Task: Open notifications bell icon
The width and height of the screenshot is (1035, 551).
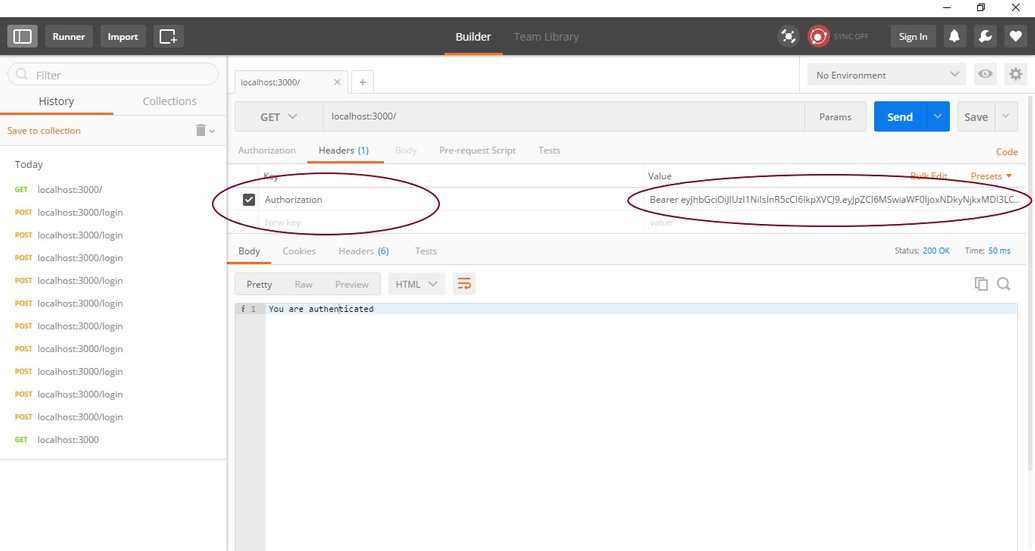Action: coord(954,36)
